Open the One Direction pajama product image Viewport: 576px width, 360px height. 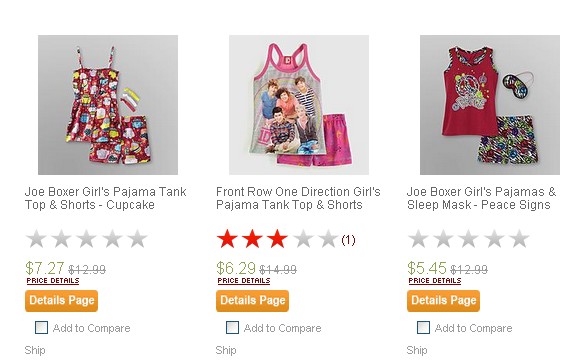tap(299, 105)
